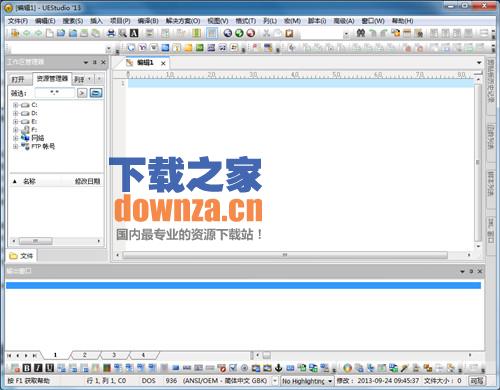Click the Files tab at panel bottom

point(22,256)
